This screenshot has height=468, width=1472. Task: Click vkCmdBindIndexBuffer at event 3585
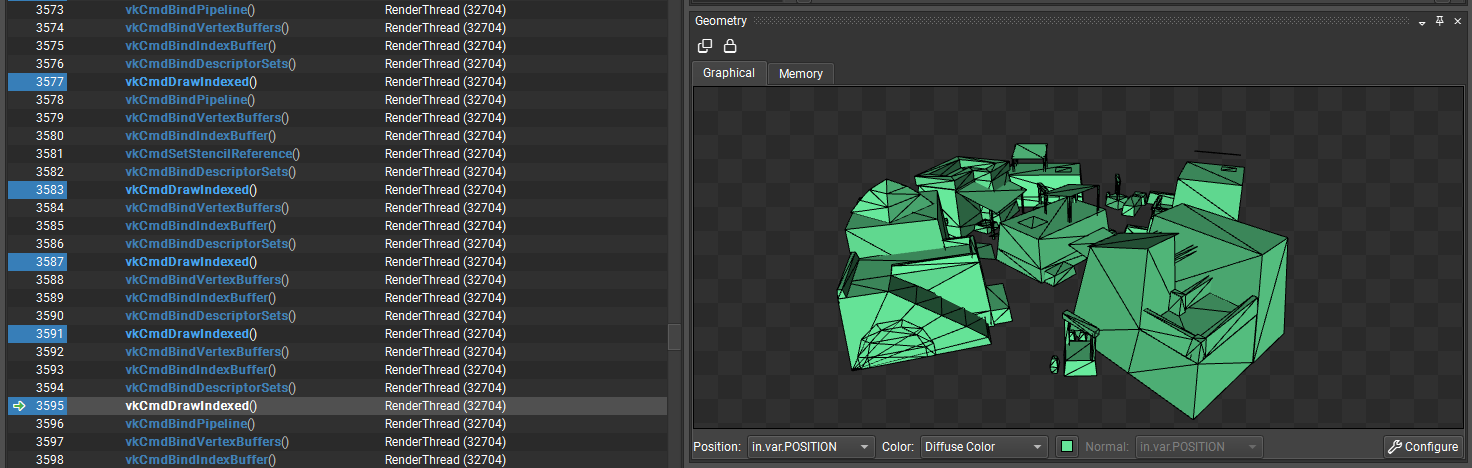tap(200, 226)
